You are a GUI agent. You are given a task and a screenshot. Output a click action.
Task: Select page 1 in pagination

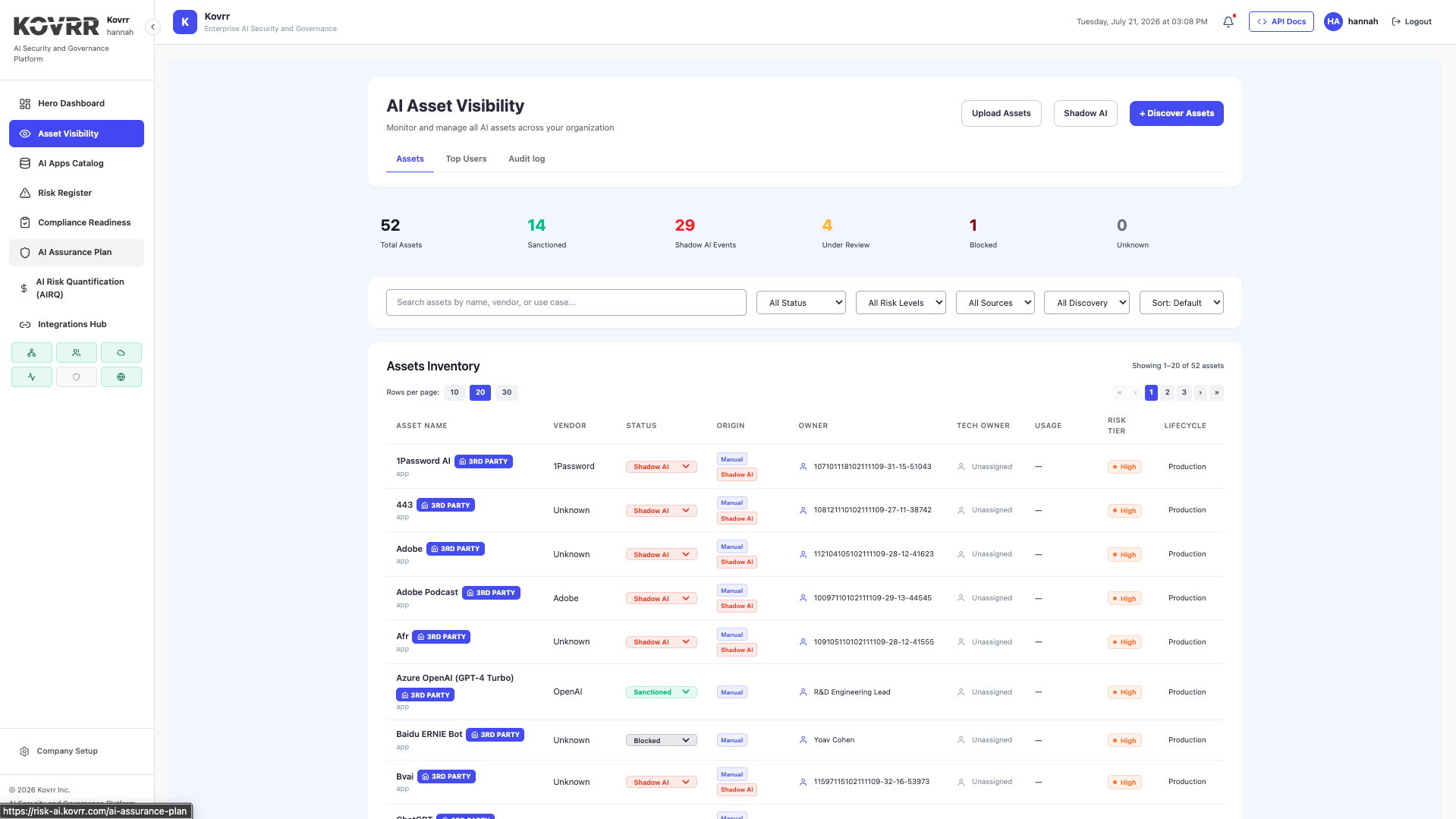1151,392
